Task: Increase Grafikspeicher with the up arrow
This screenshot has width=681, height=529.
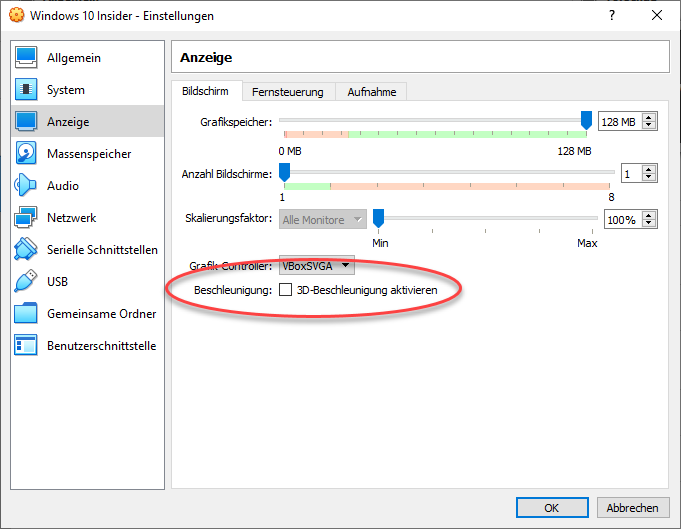Action: tap(649, 118)
